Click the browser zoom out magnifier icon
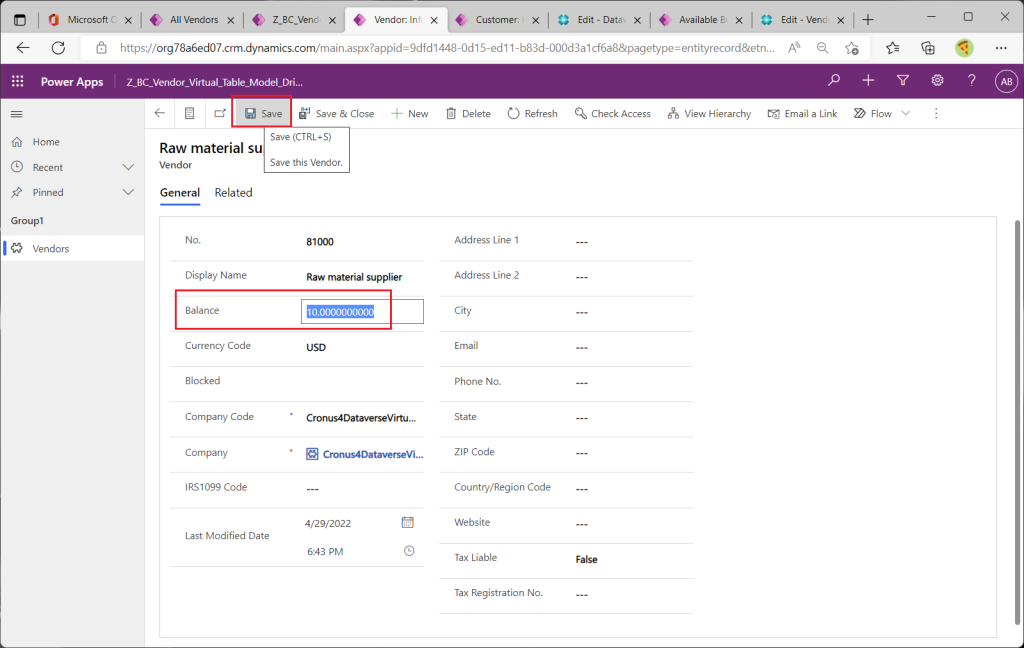1024x648 pixels. point(823,48)
